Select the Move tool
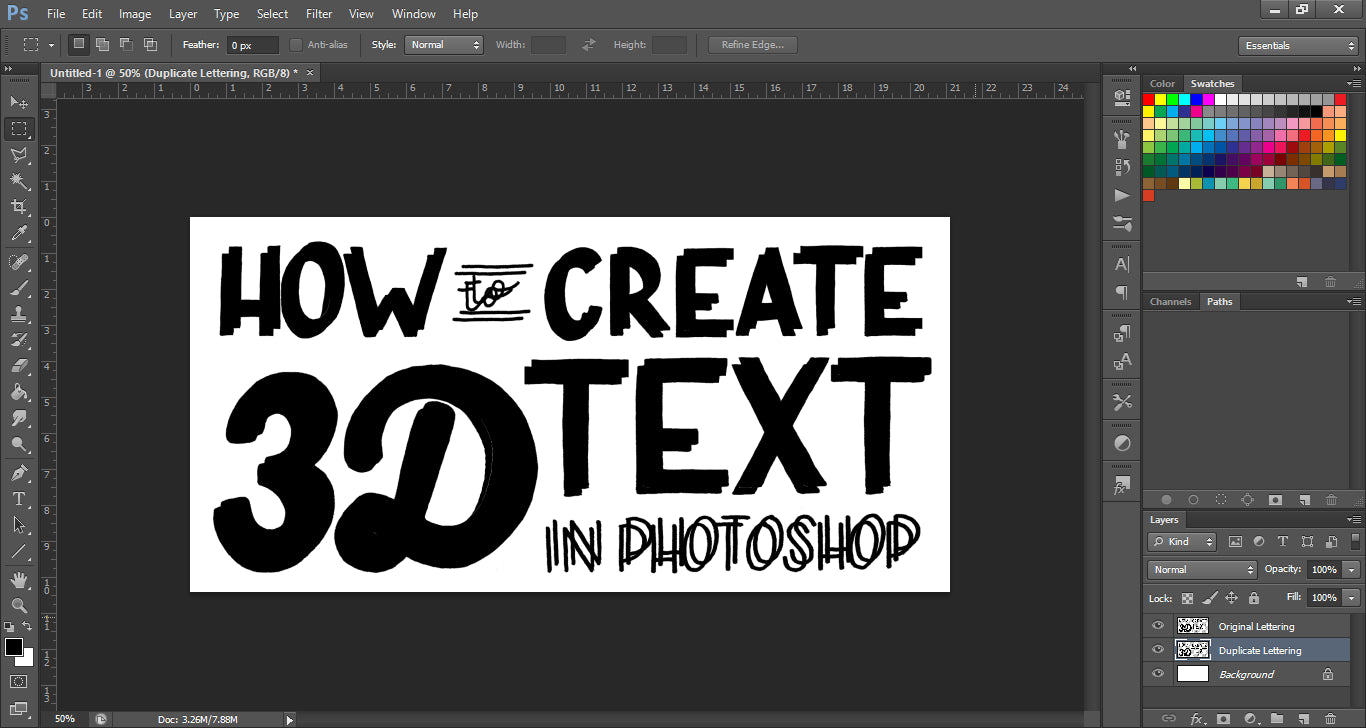The width and height of the screenshot is (1366, 728). pos(19,102)
